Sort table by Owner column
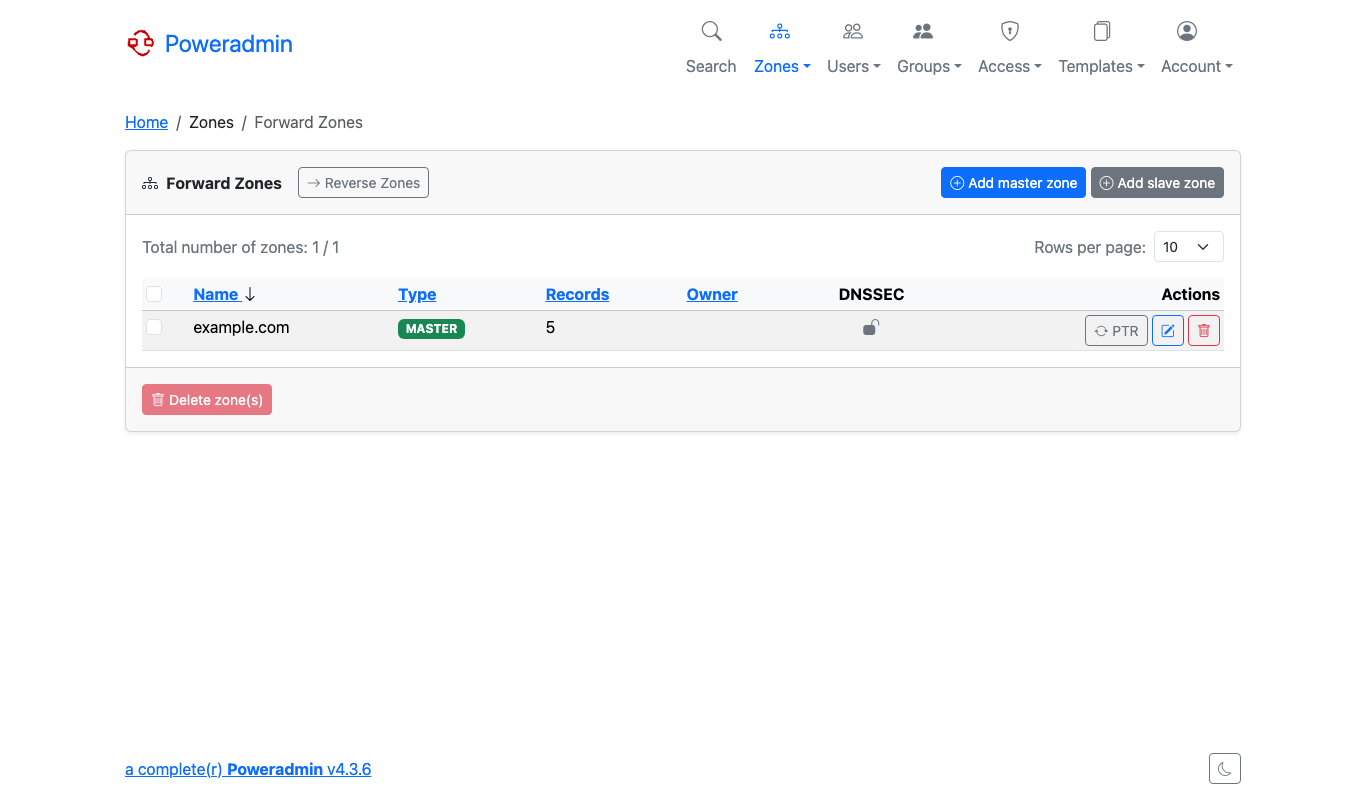Image resolution: width=1366 pixels, height=800 pixels. pos(712,294)
